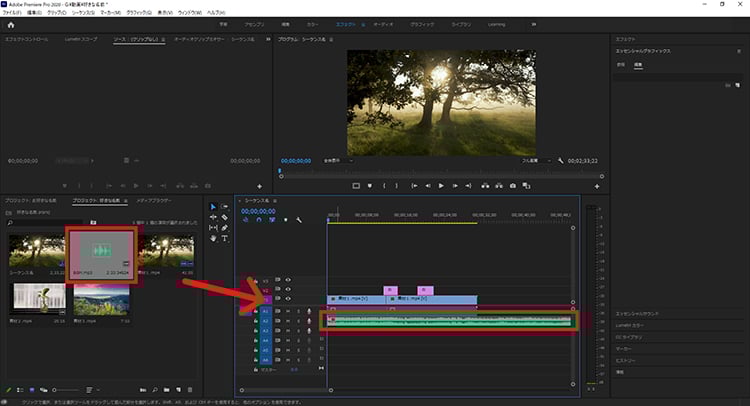Open the Sequence menu in menu bar
Screen dimensions: 750x406
coord(85,13)
